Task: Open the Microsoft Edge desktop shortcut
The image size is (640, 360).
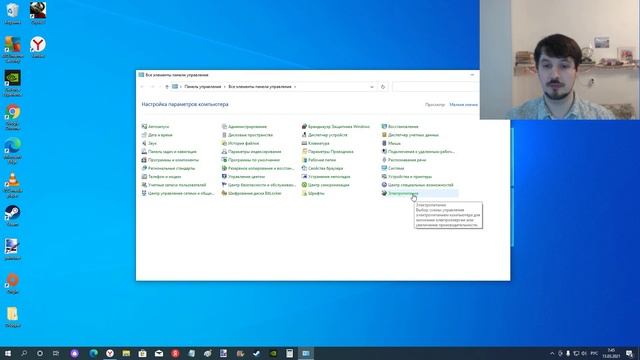Action: point(13,151)
